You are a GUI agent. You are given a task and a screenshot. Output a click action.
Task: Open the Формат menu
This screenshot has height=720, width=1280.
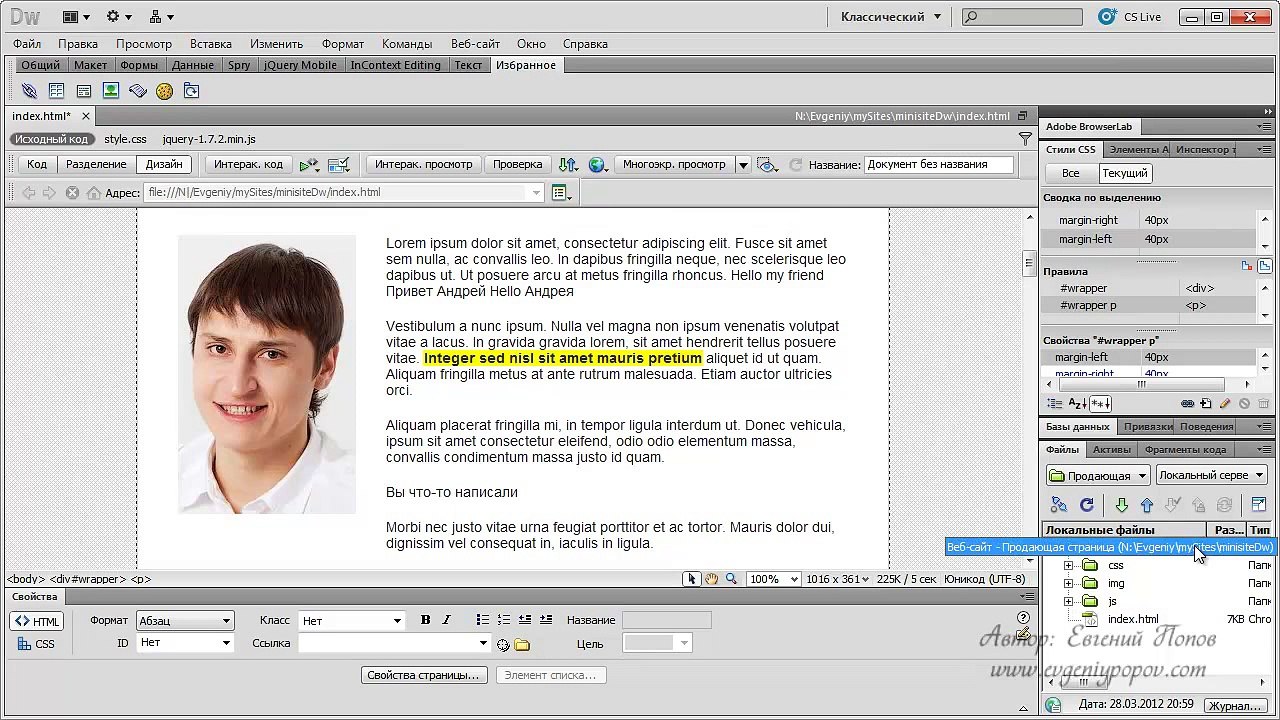pos(343,44)
